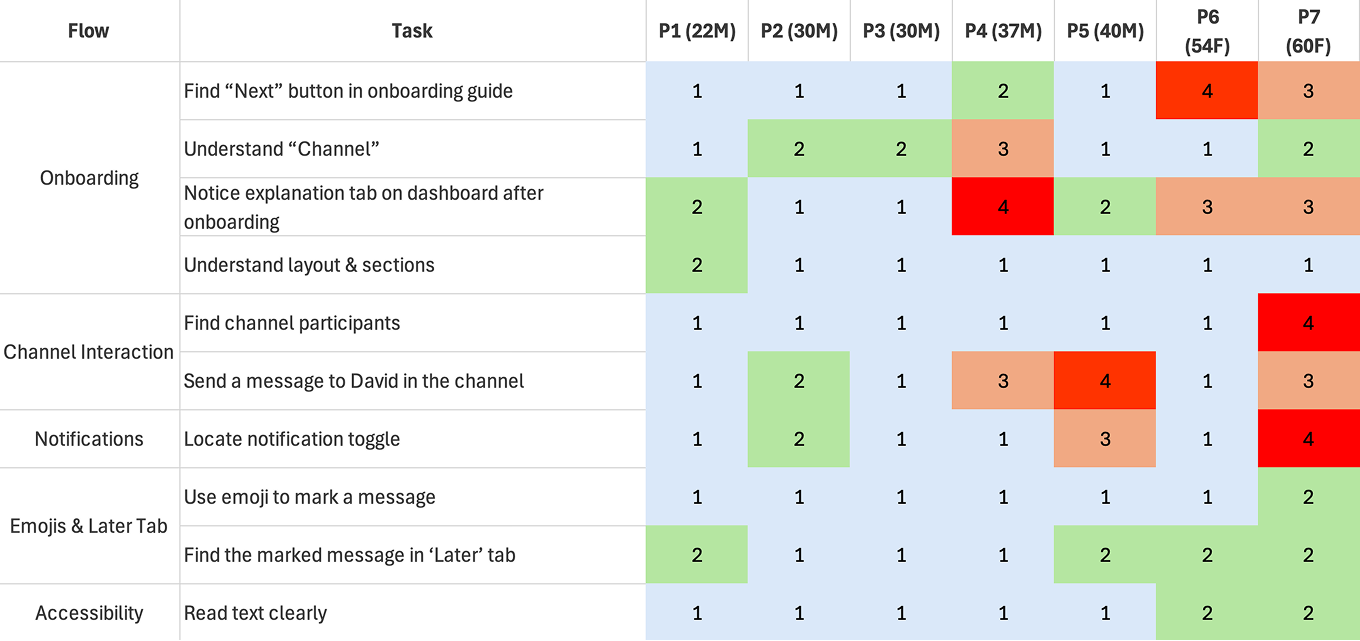Click green P1 cell in Understand layout row
Viewport: 1360px width, 641px height.
[697, 265]
